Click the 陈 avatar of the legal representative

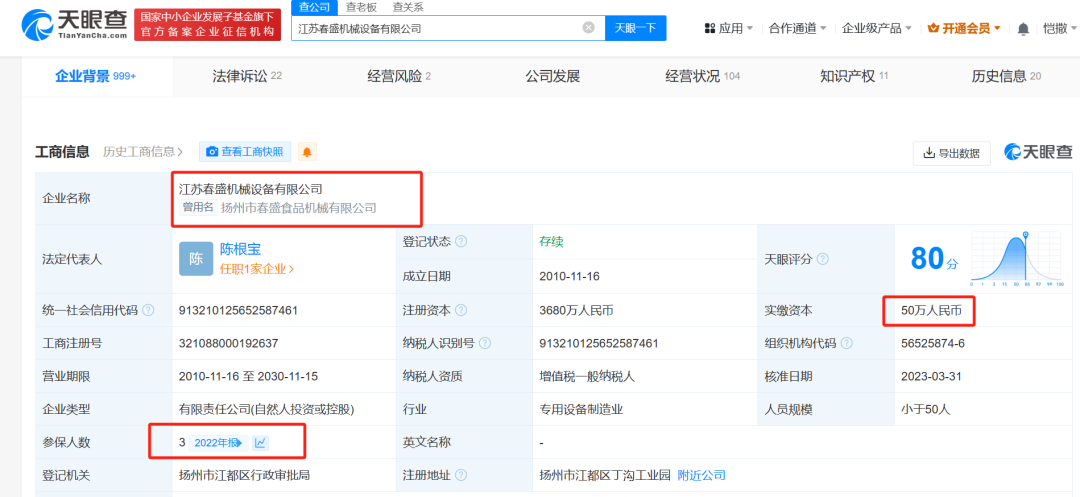[x=196, y=259]
